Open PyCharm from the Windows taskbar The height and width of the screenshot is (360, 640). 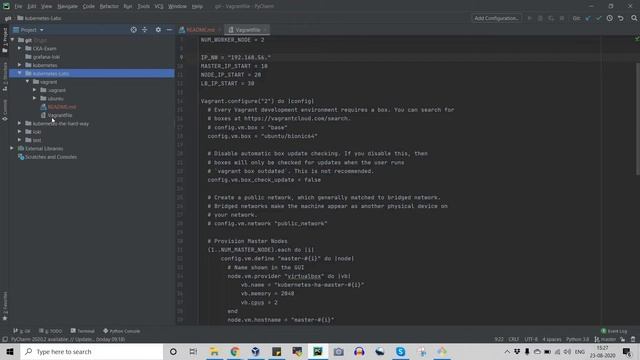(x=318, y=351)
